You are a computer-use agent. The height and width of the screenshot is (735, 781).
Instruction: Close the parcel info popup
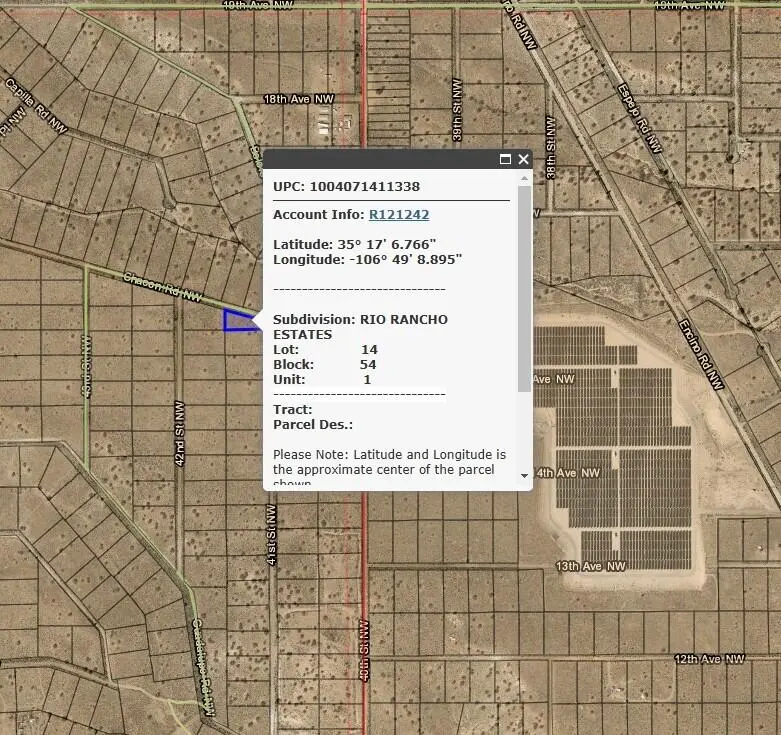click(x=523, y=159)
